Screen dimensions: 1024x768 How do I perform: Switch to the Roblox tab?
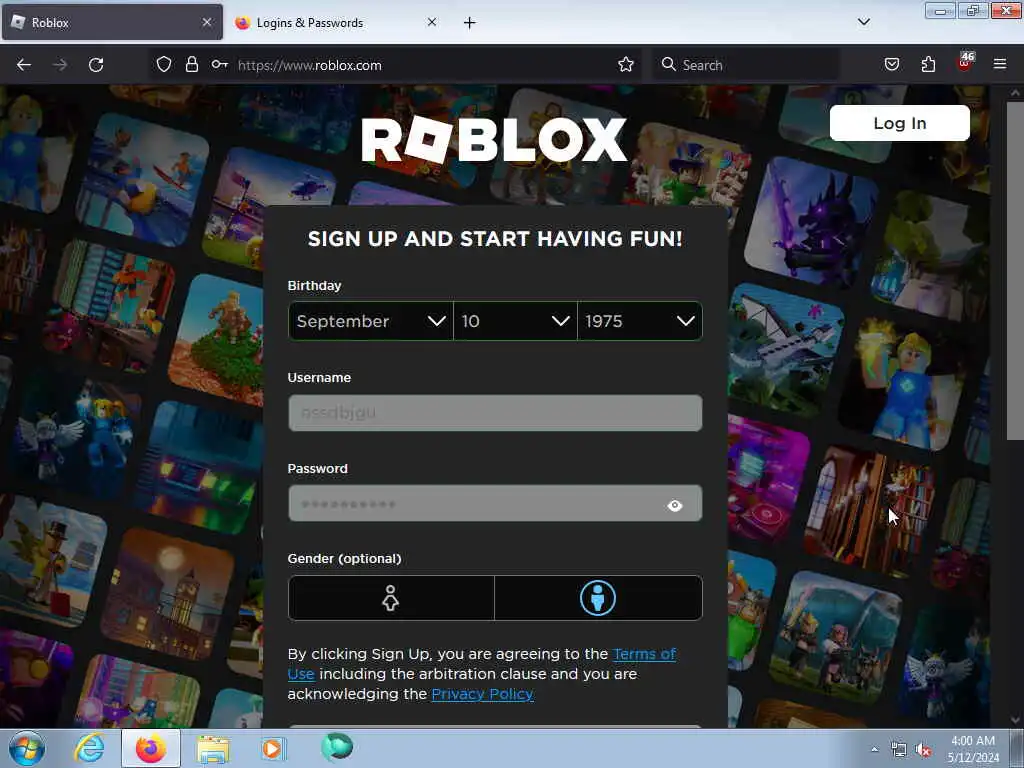tap(112, 22)
